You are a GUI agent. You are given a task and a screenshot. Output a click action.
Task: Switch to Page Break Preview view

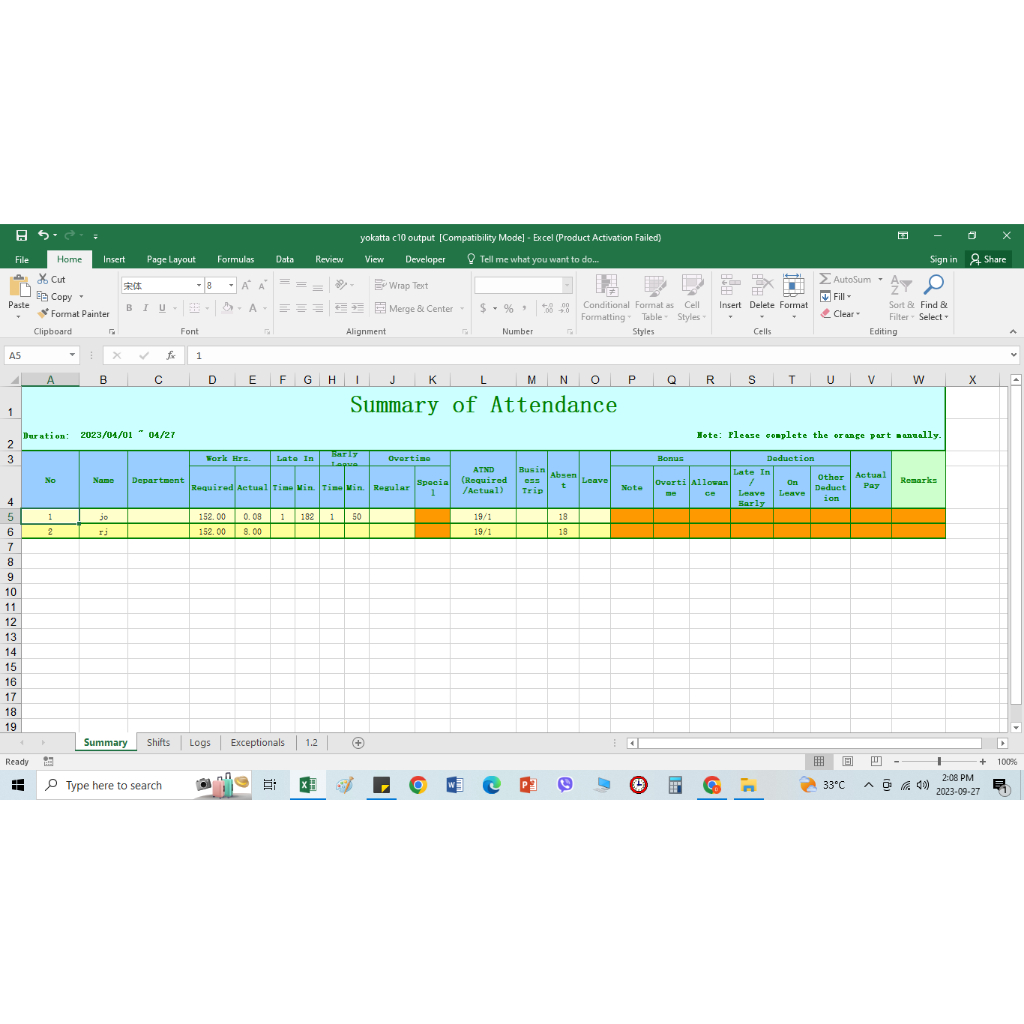pyautogui.click(x=876, y=762)
